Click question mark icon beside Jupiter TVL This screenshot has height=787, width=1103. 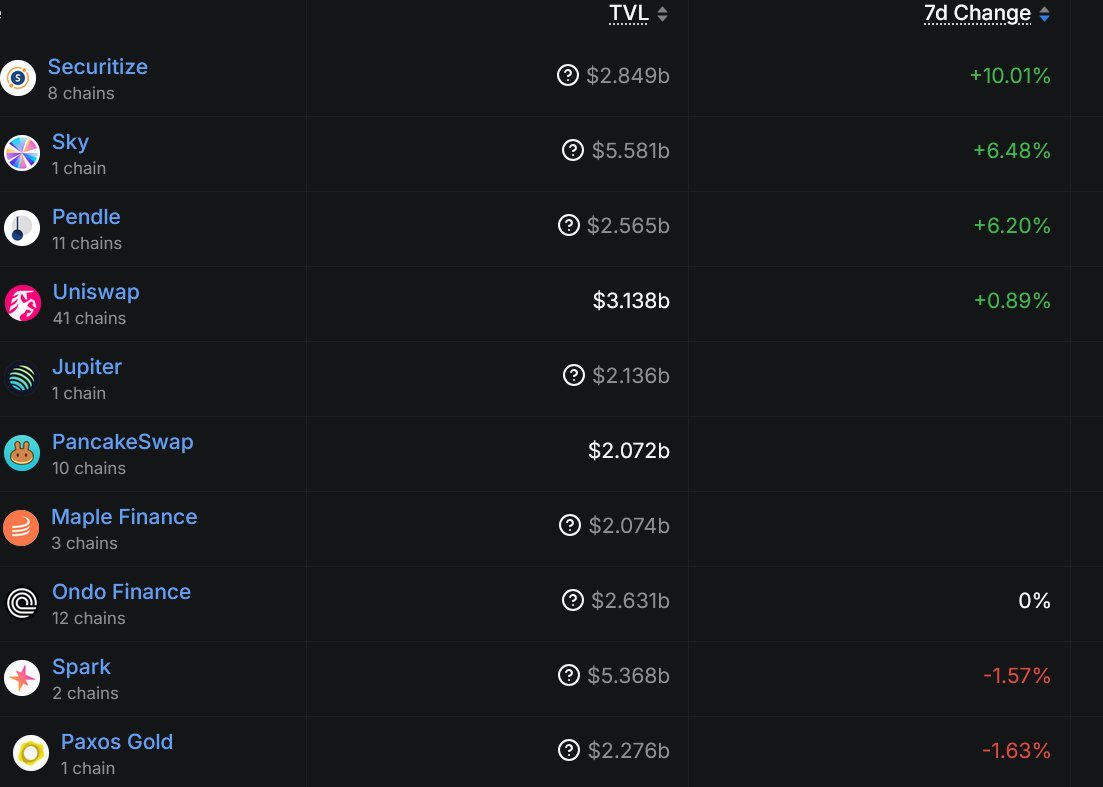click(x=574, y=375)
